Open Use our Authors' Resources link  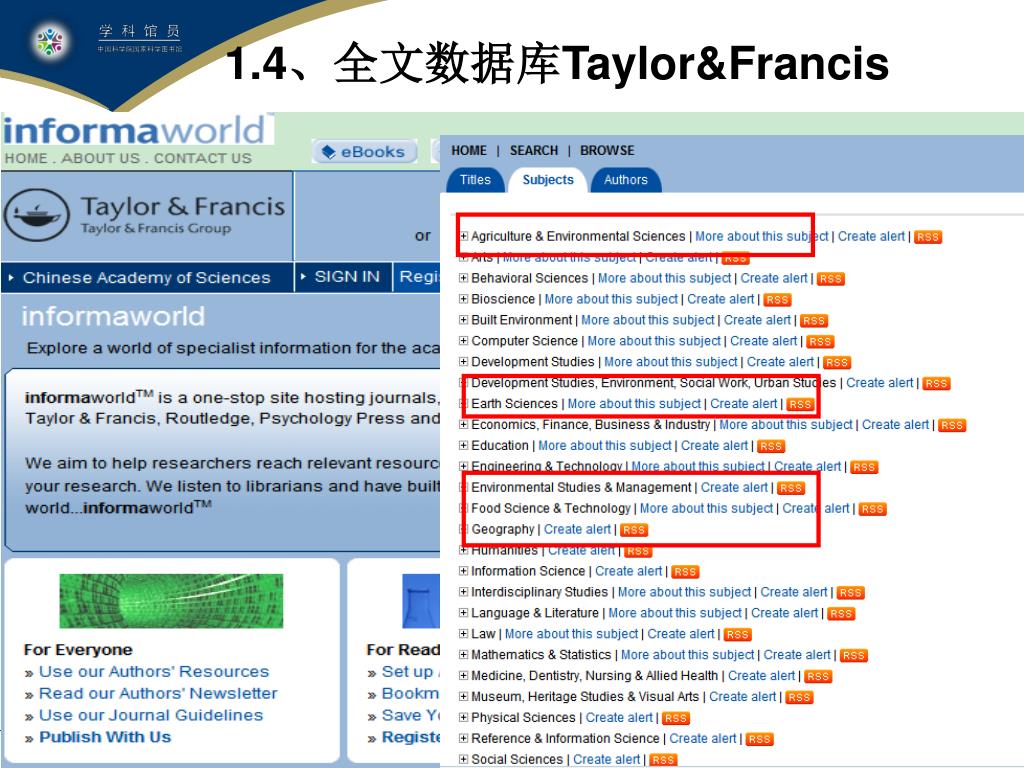point(154,671)
